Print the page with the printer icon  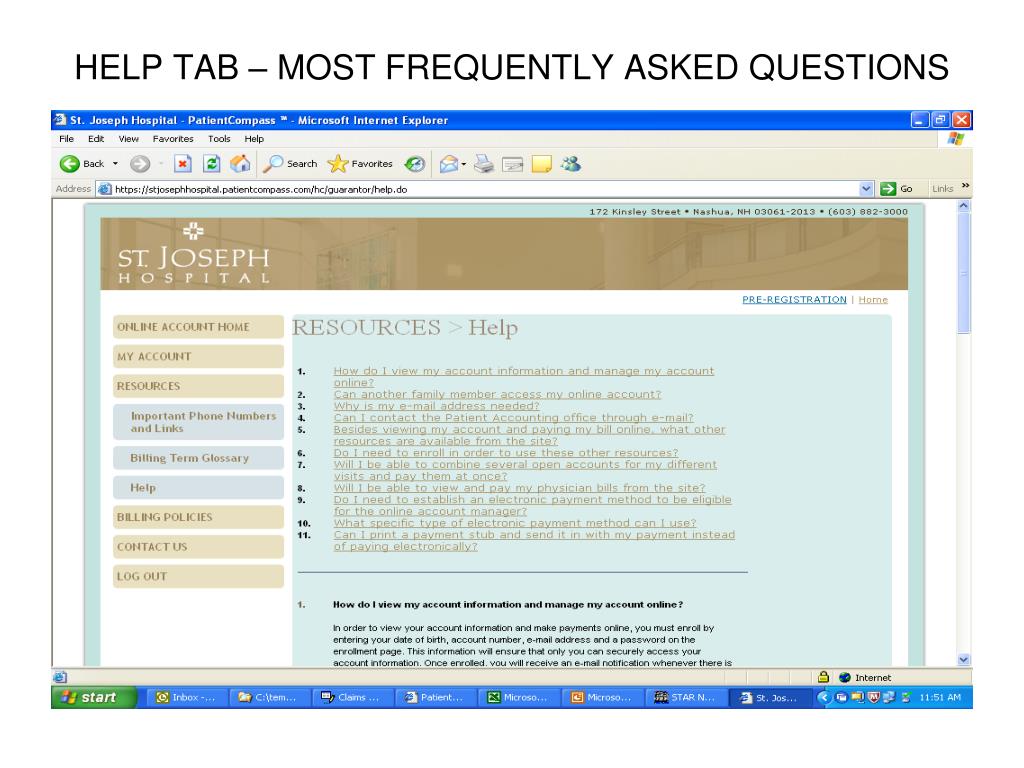point(484,164)
